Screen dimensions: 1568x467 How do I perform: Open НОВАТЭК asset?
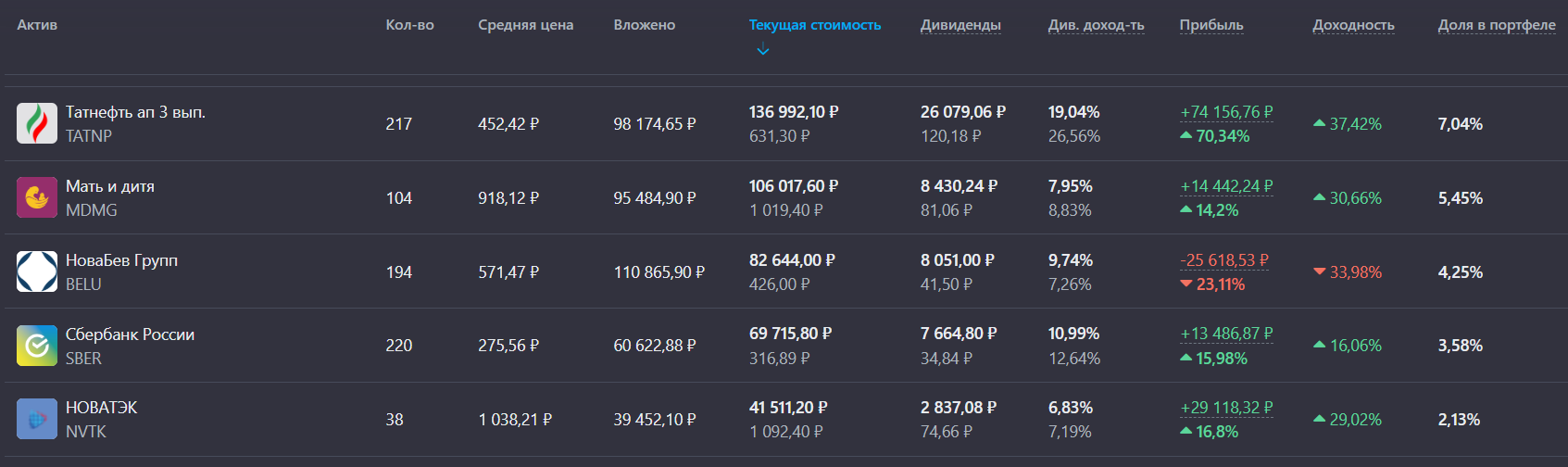click(101, 408)
